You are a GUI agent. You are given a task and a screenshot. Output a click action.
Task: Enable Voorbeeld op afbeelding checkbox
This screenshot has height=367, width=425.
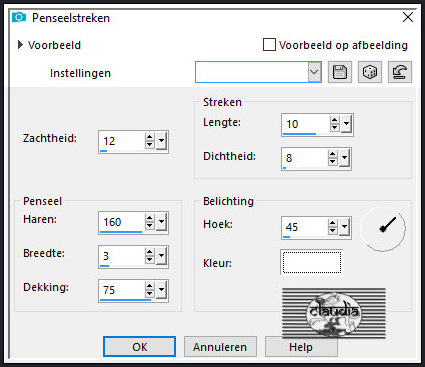point(269,45)
